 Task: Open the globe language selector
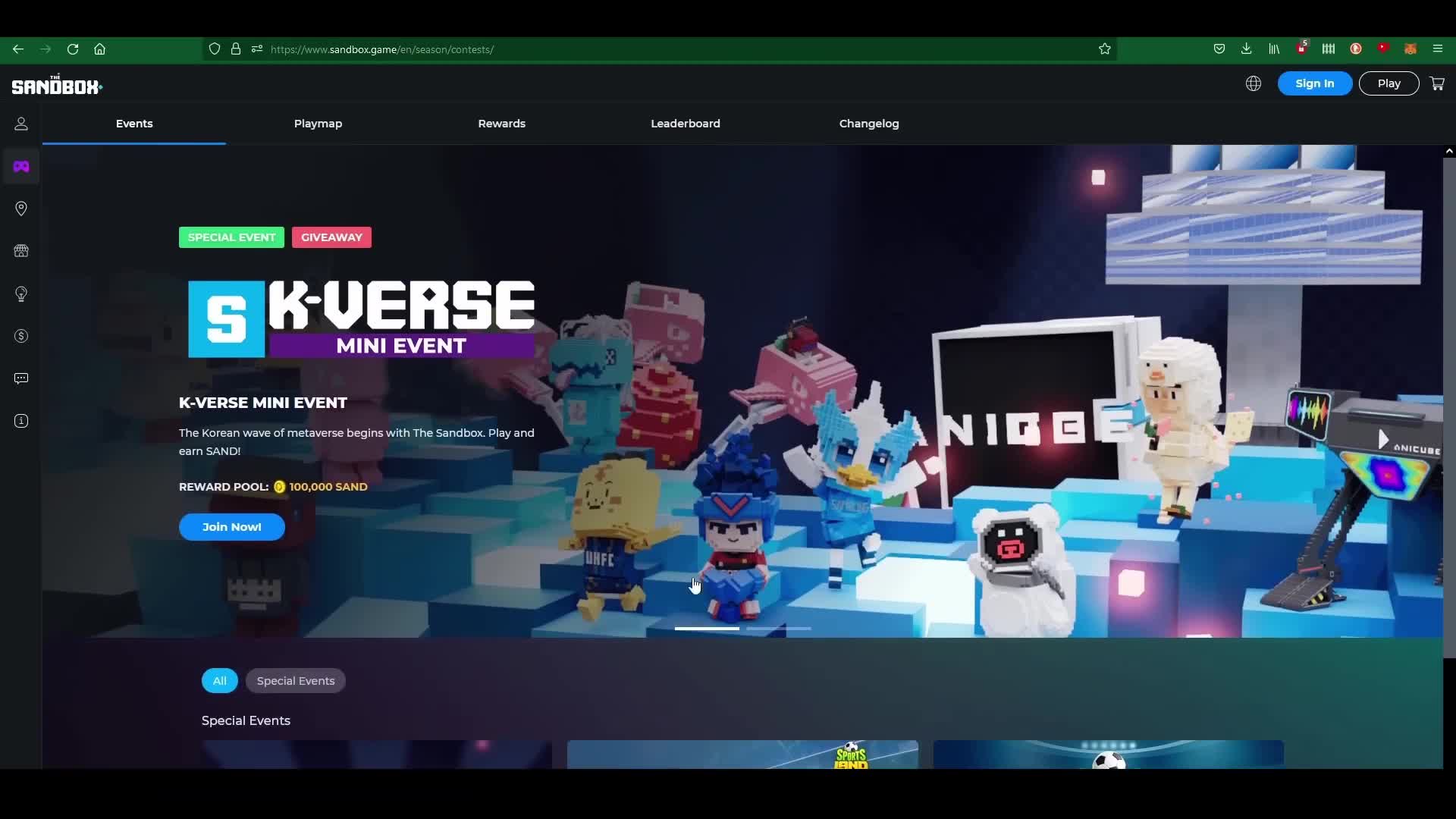pos(1254,83)
